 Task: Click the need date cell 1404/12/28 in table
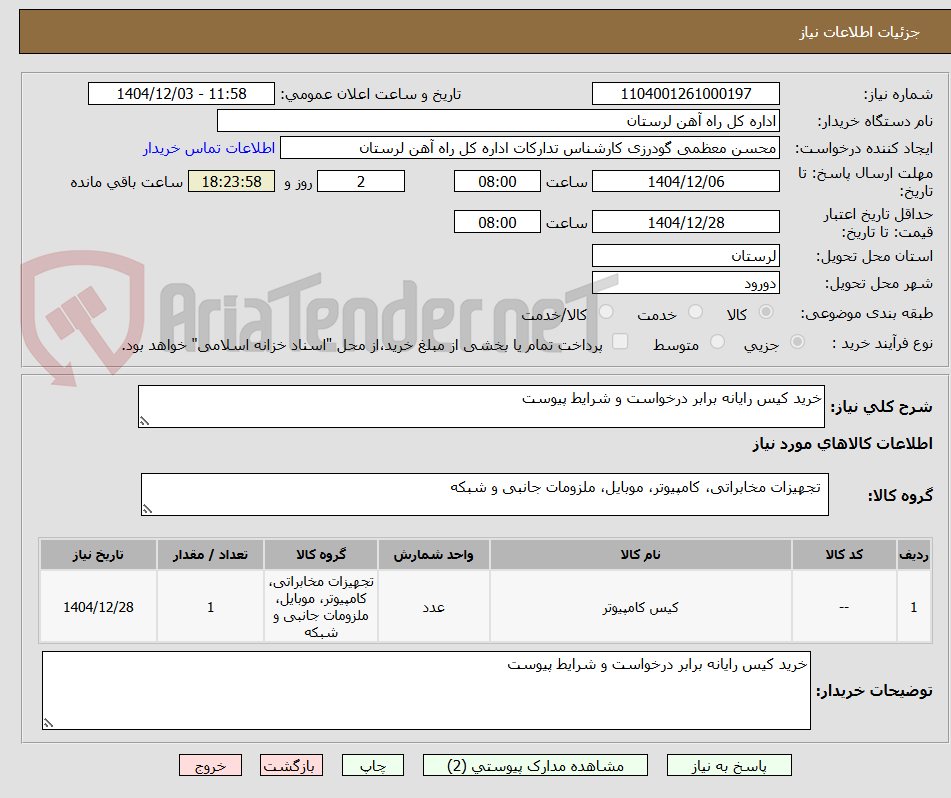click(x=98, y=607)
